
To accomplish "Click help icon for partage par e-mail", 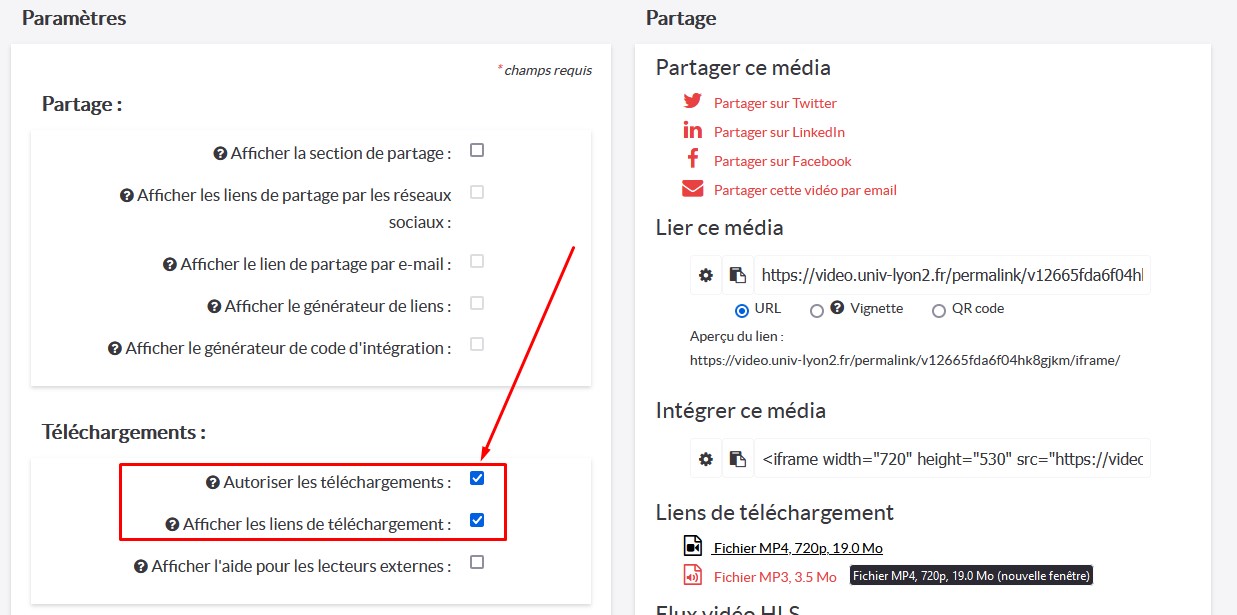I will click(170, 265).
